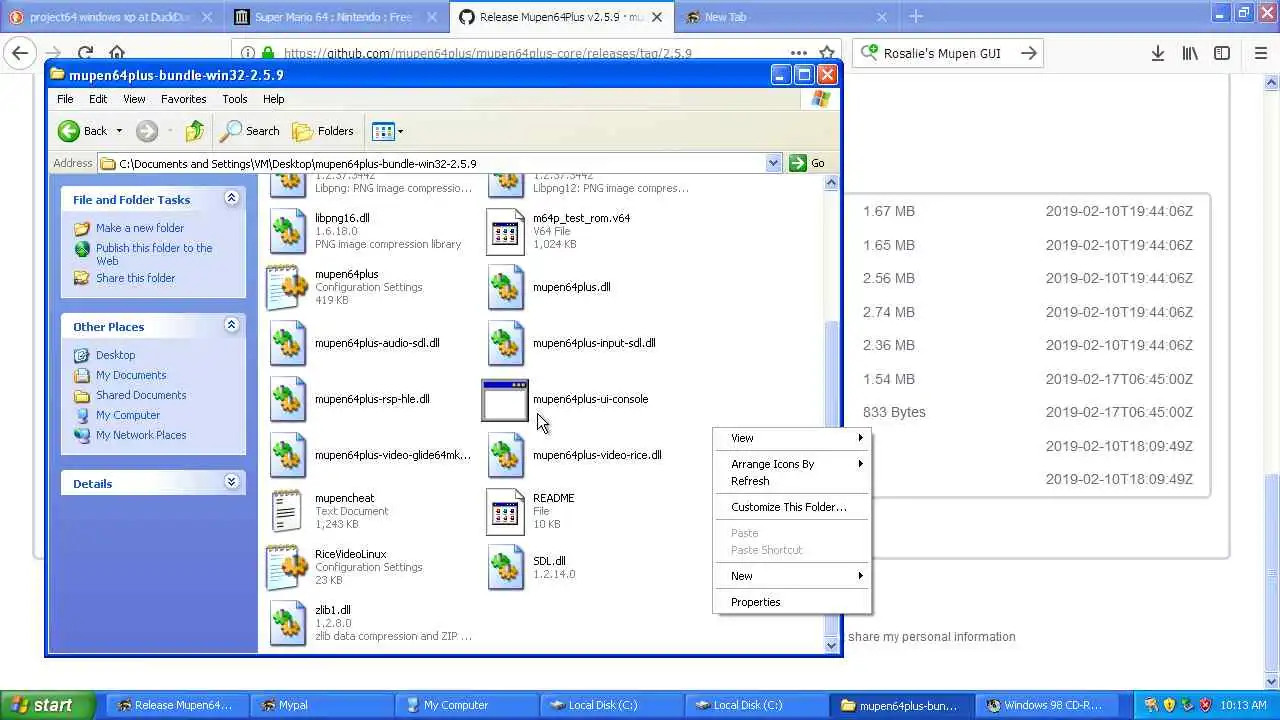Open Arrange Icons By submenu

point(792,464)
